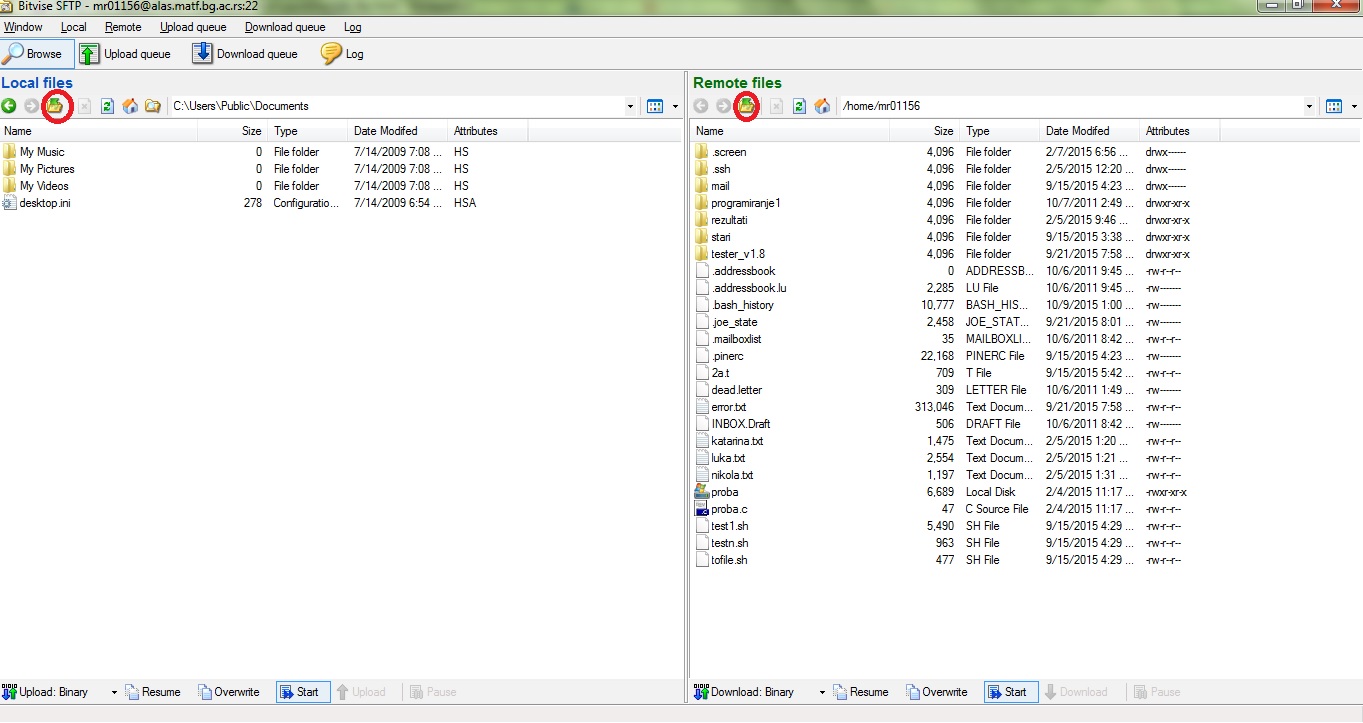Select the proba executable icon
The height and width of the screenshot is (723, 1363).
pos(702,492)
